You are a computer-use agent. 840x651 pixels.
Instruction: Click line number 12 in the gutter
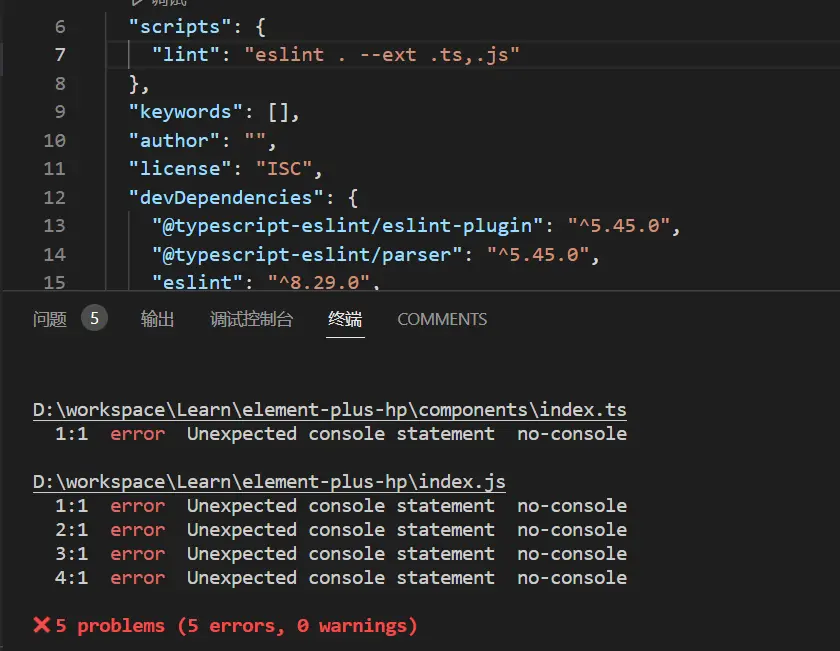click(x=54, y=197)
